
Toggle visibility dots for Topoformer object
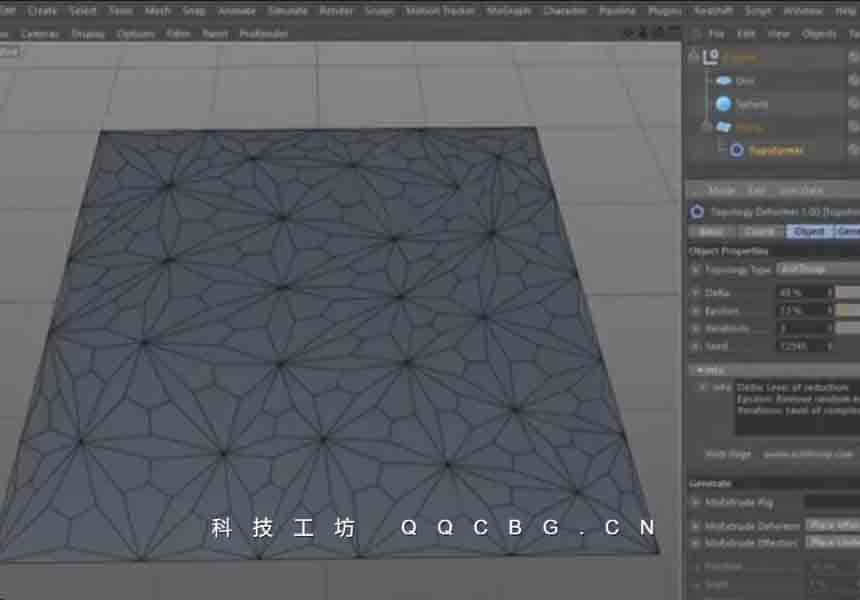click(853, 150)
